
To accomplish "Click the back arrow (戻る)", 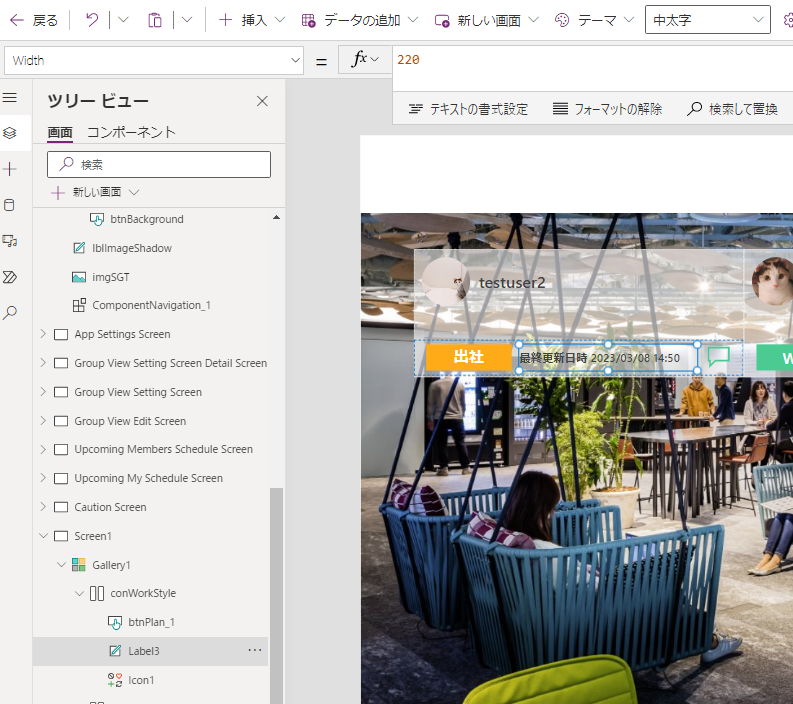I will (x=33, y=20).
